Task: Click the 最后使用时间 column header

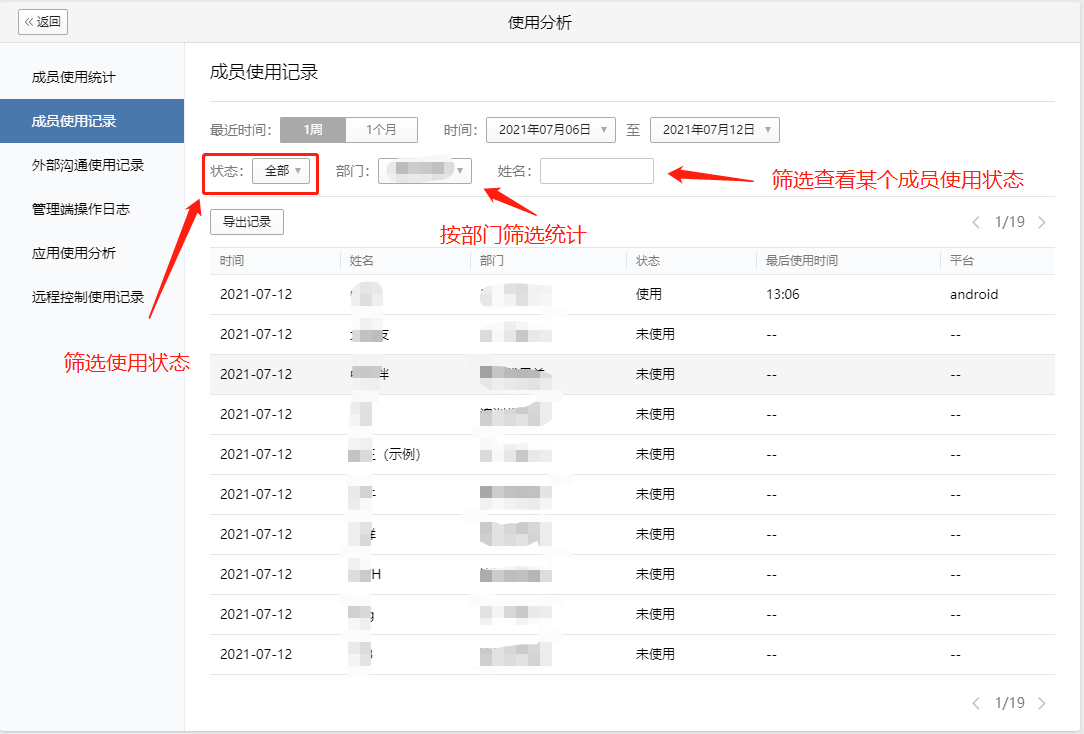Action: [x=802, y=261]
